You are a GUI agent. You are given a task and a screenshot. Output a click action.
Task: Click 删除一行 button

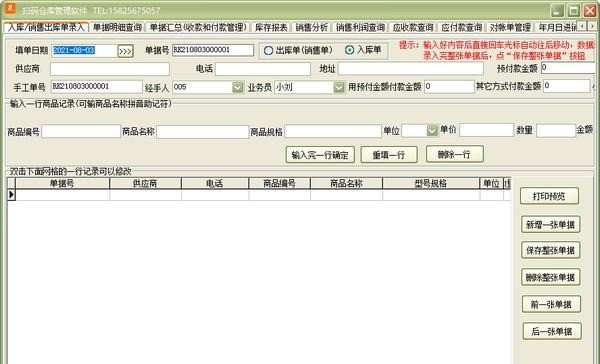[x=455, y=154]
